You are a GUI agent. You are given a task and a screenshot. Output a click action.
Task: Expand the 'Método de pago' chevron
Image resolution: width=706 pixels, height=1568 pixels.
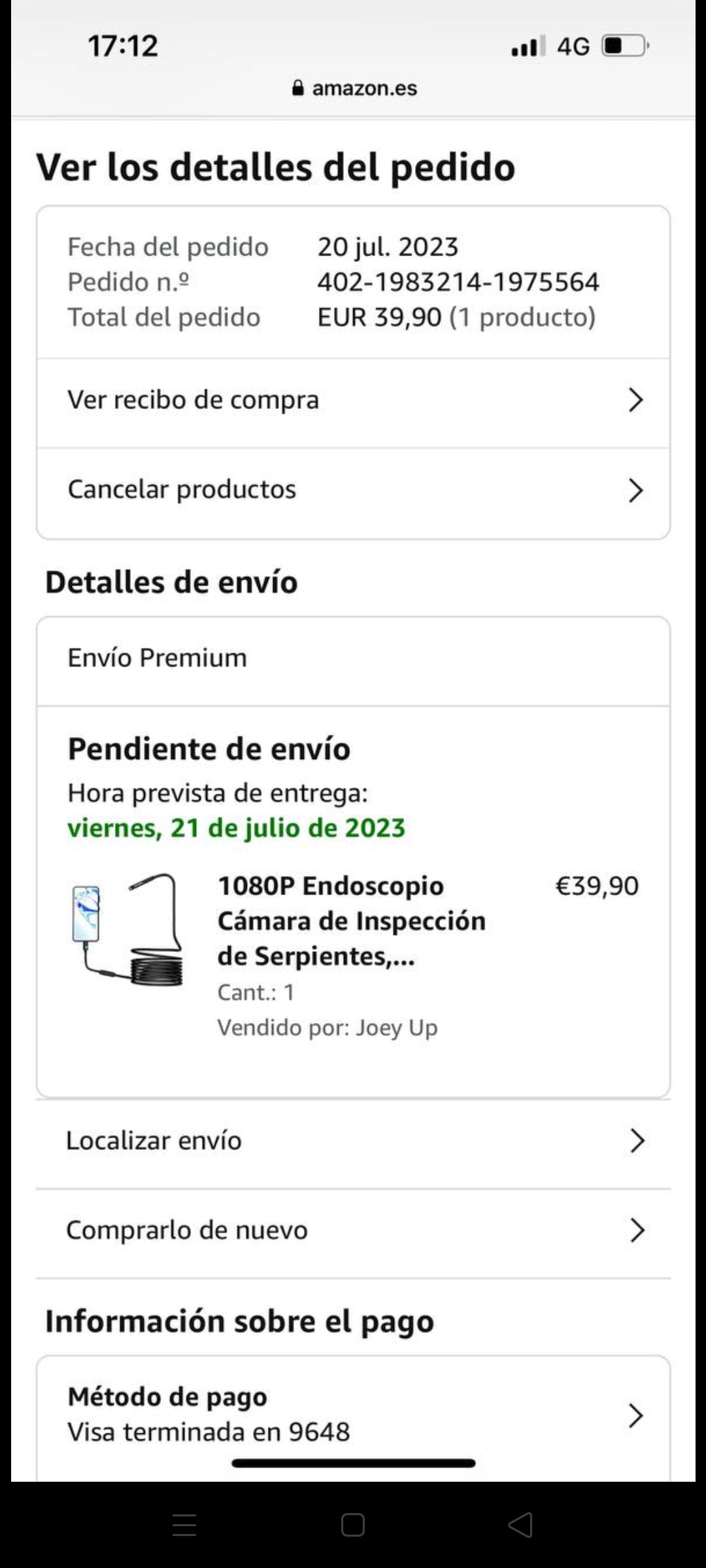[635, 1415]
